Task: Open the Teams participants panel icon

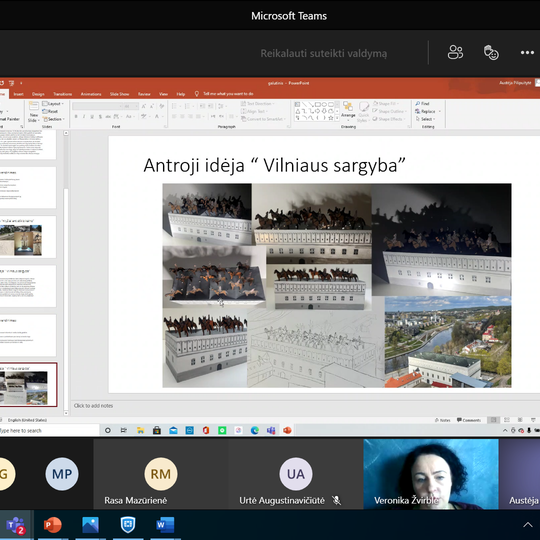Action: (455, 53)
